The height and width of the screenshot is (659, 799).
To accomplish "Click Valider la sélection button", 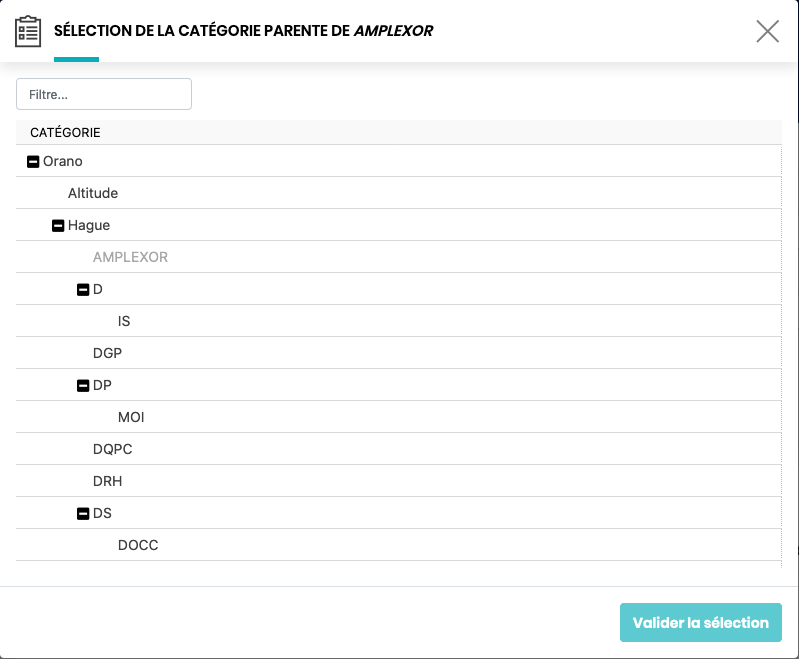I will pos(700,622).
